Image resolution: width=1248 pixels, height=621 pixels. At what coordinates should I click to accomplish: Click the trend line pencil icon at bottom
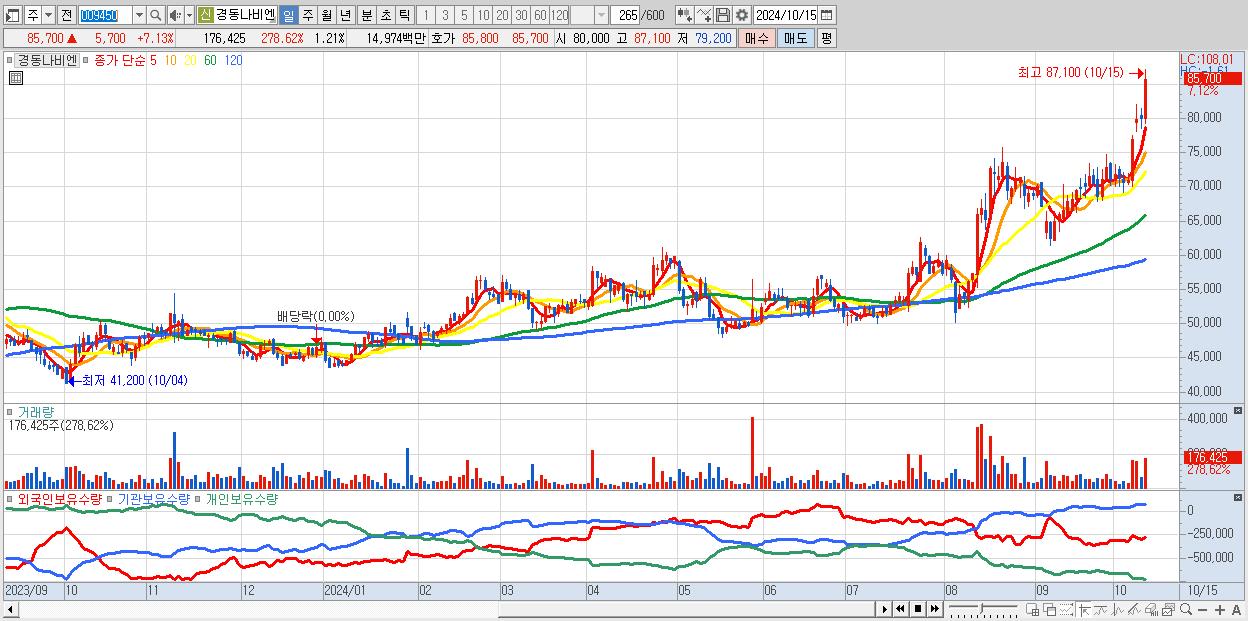tap(1134, 610)
